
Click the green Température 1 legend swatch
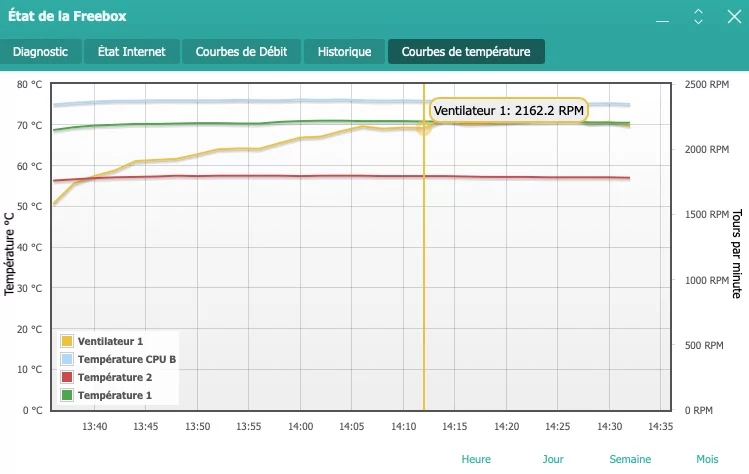[x=67, y=395]
